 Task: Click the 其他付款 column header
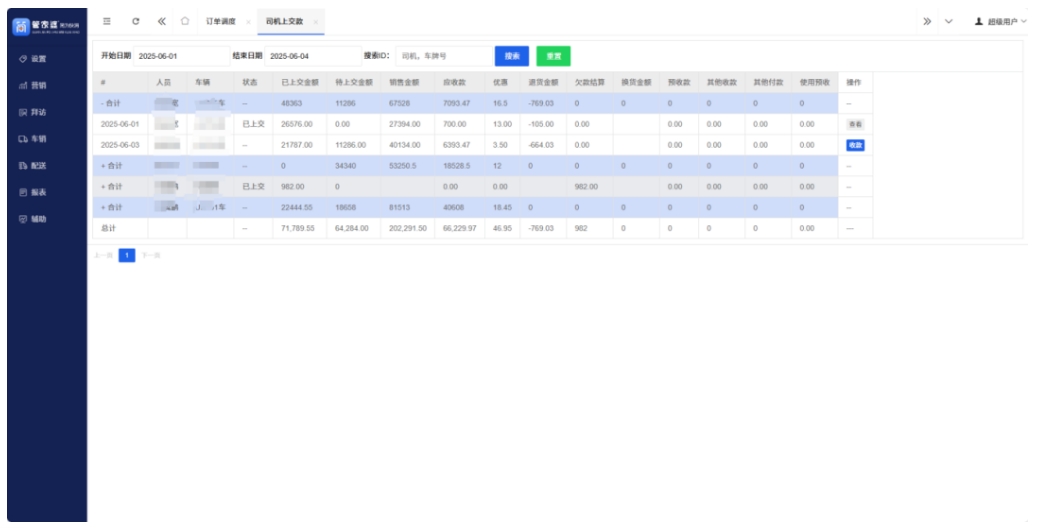769,82
